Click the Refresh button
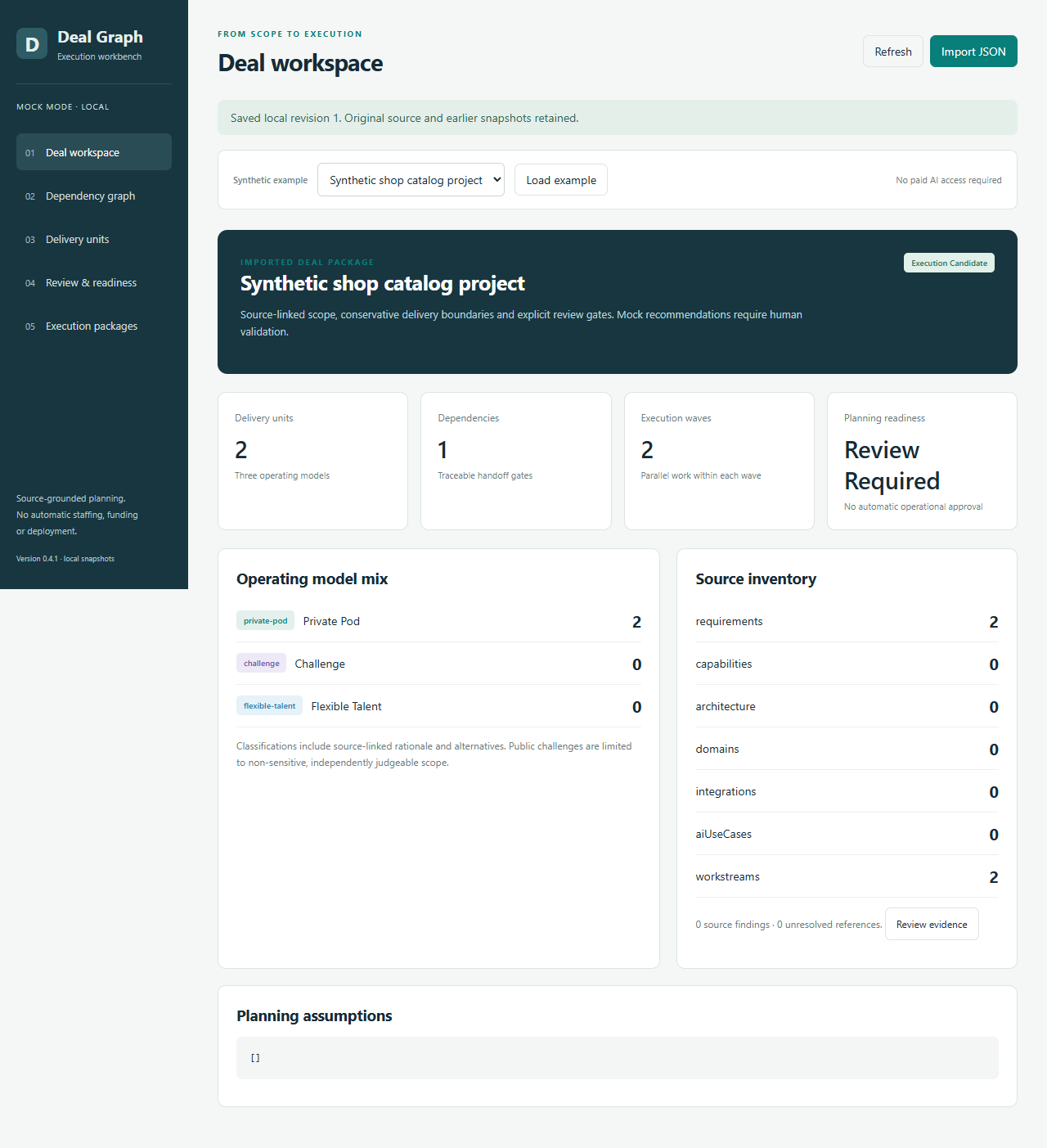The width and height of the screenshot is (1047, 1148). pyautogui.click(x=893, y=52)
